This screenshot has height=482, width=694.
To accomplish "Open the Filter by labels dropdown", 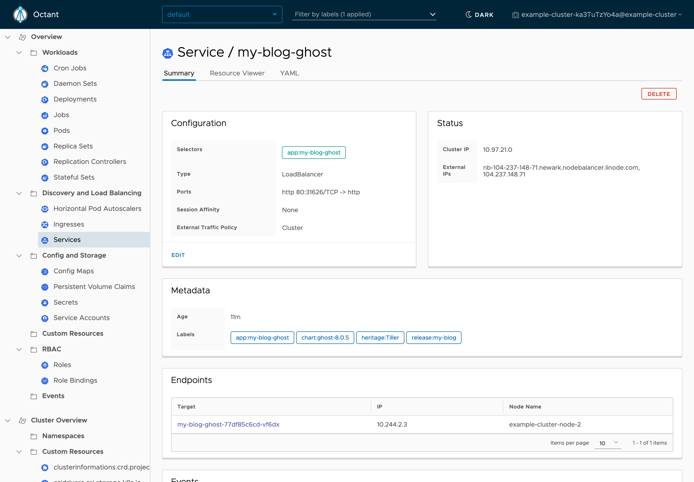I will [365, 15].
